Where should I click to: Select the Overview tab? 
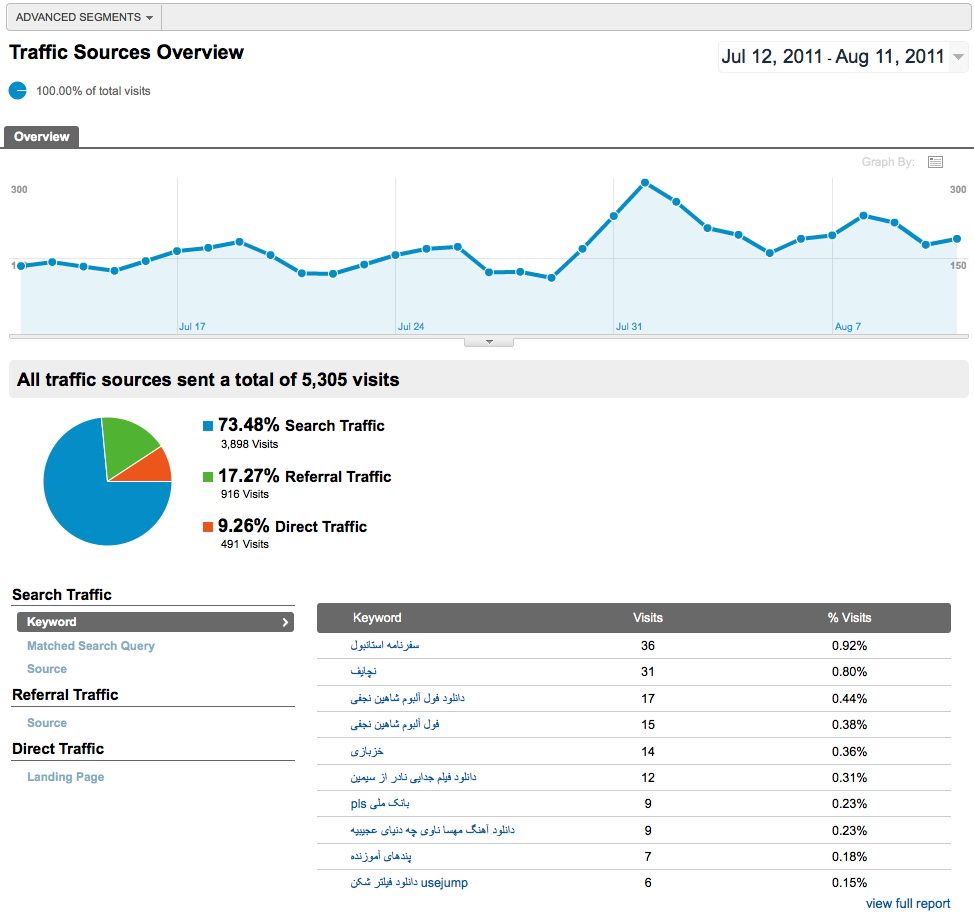click(42, 137)
